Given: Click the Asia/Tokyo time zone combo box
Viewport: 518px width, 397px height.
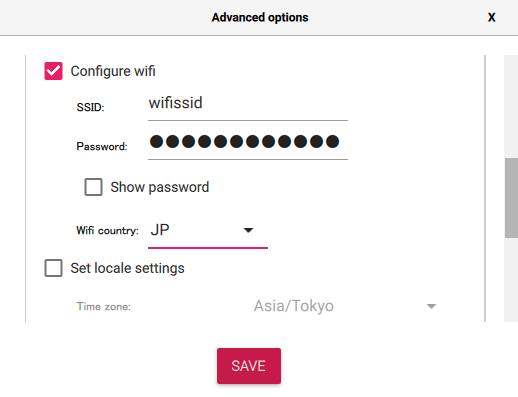Looking at the screenshot, I should [345, 306].
